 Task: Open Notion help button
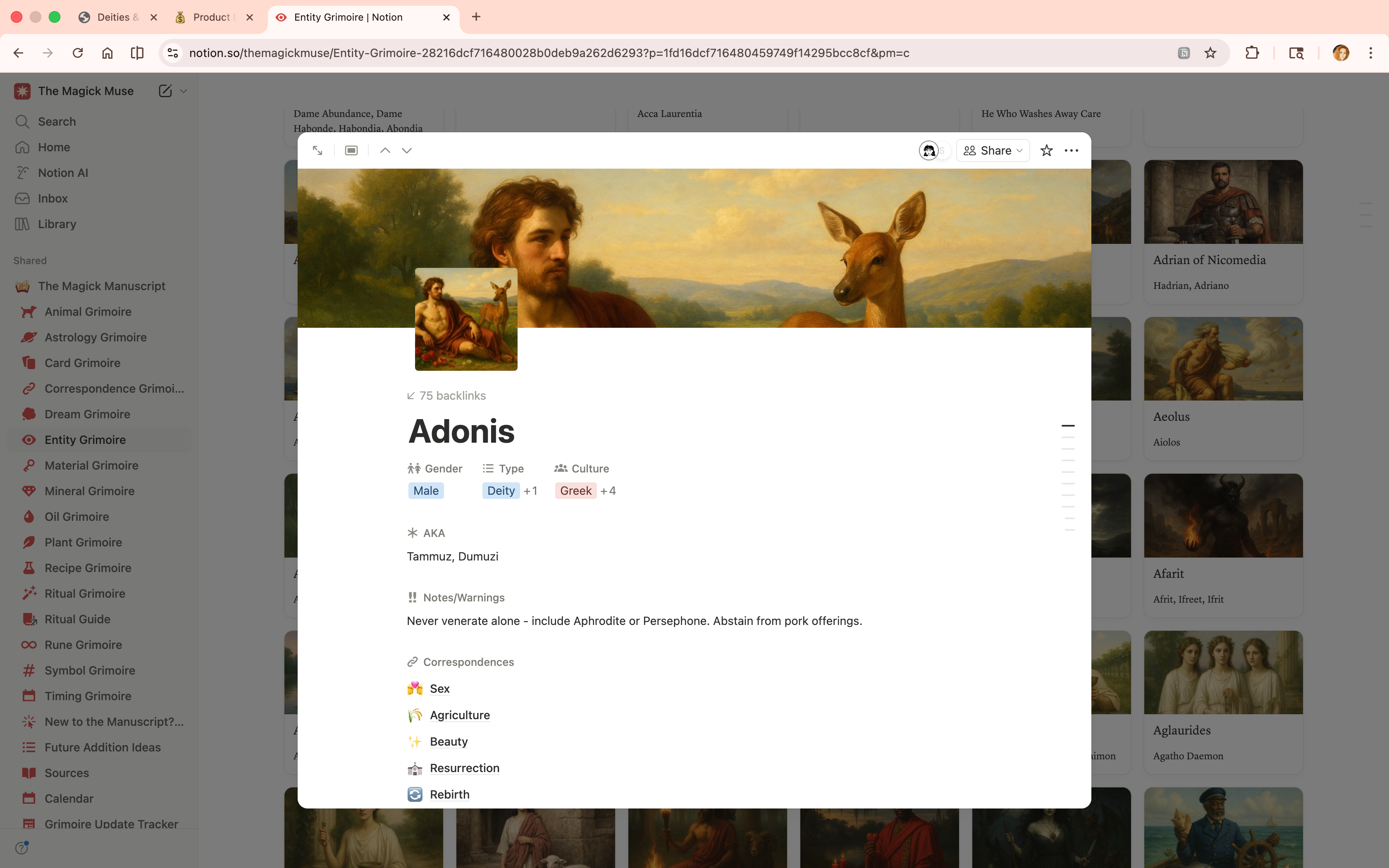(22, 847)
